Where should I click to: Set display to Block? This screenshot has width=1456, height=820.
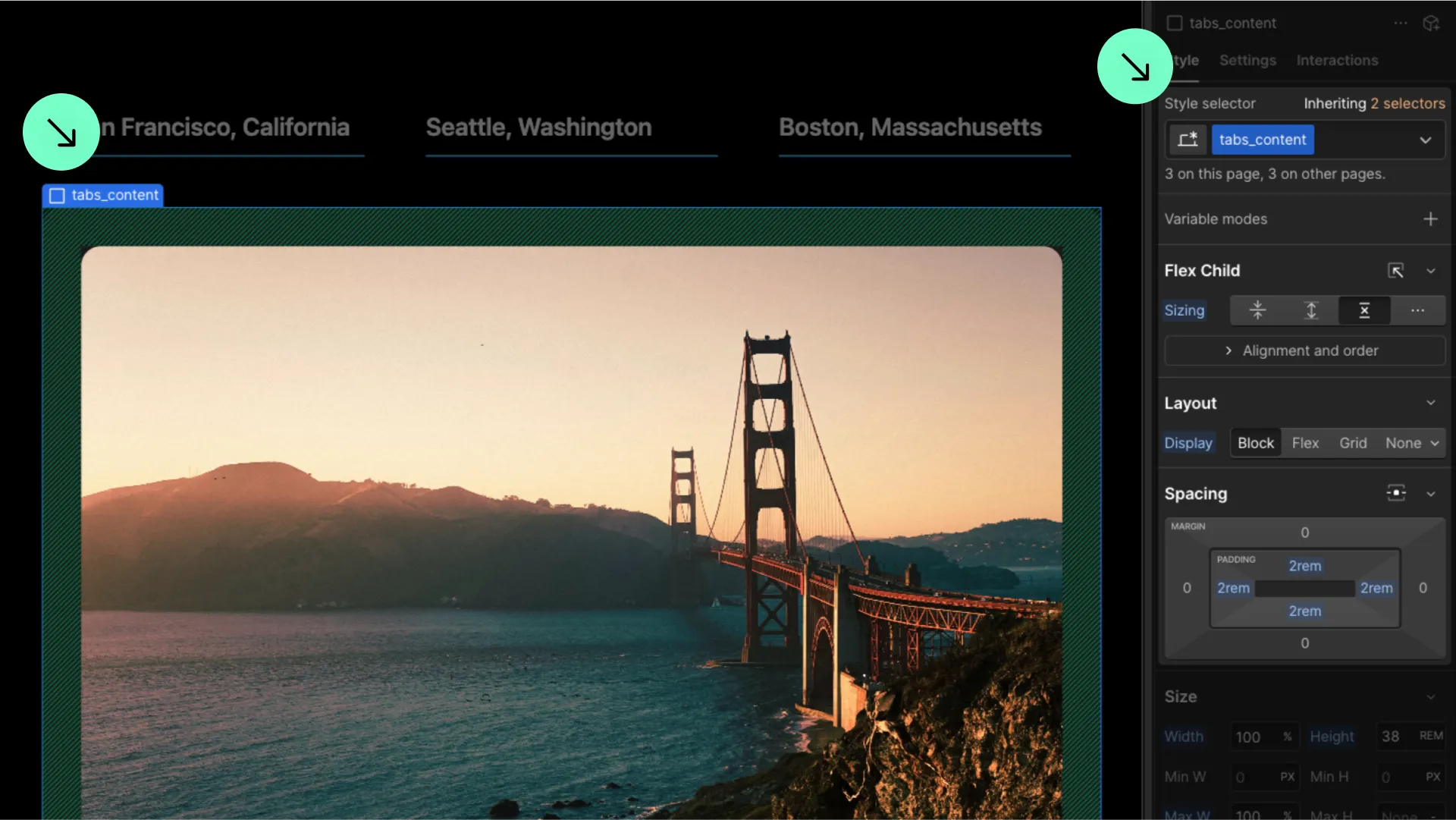[1256, 443]
